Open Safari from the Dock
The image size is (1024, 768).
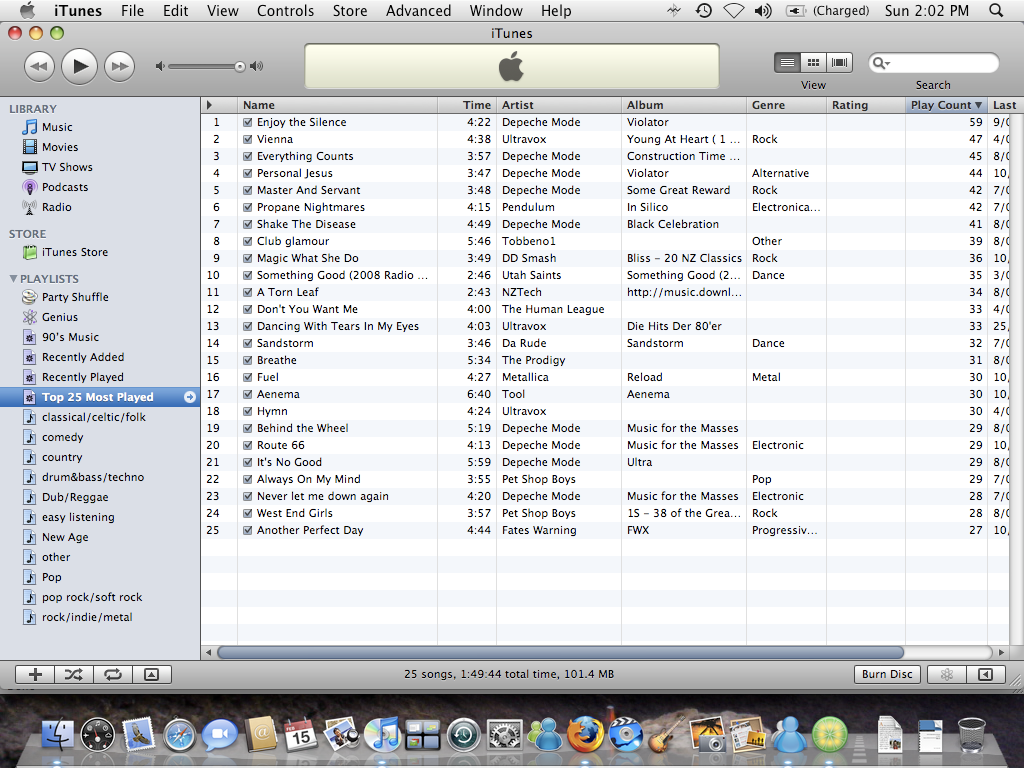[179, 735]
